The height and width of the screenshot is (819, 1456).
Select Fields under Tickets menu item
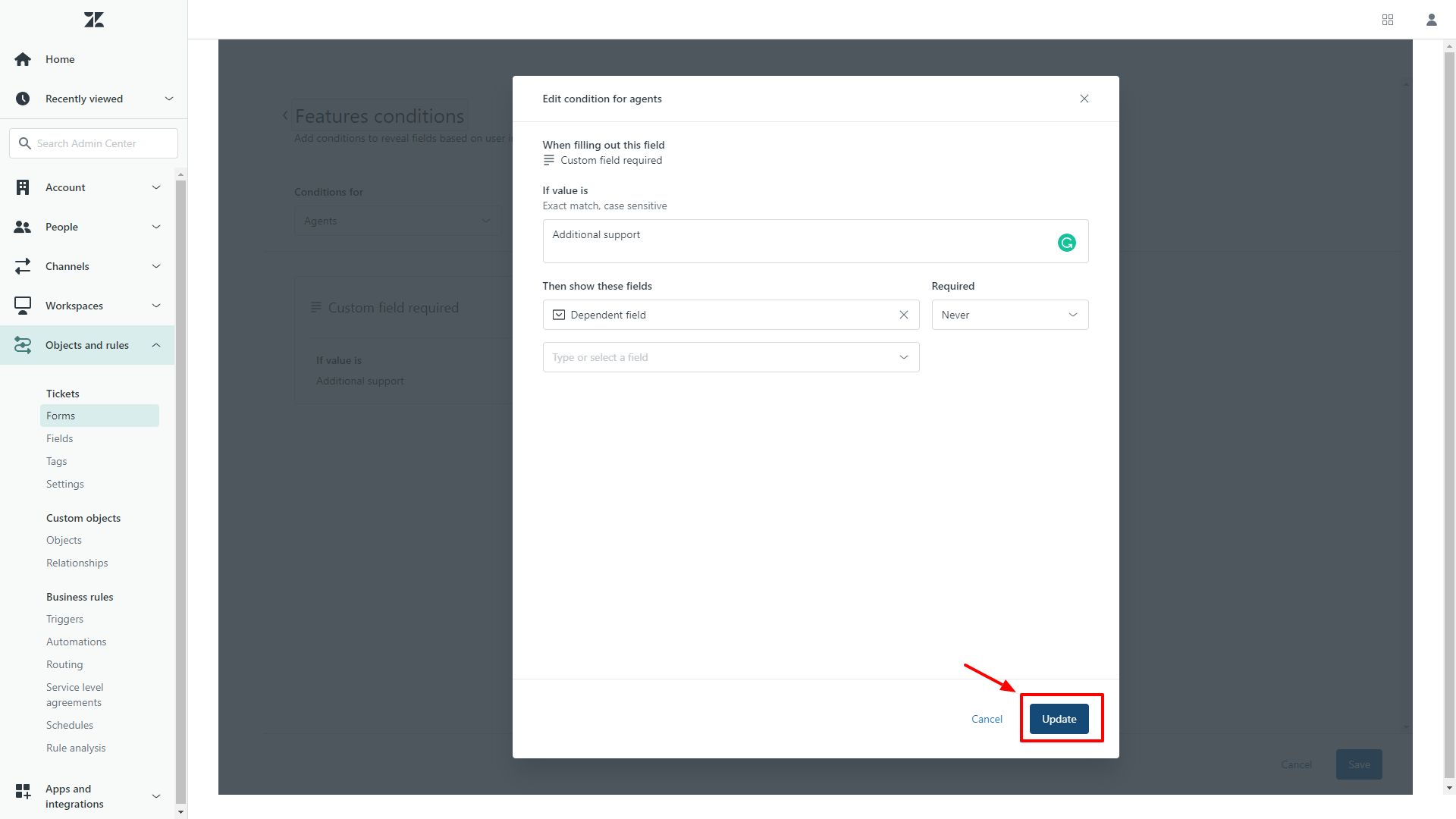pyautogui.click(x=59, y=438)
